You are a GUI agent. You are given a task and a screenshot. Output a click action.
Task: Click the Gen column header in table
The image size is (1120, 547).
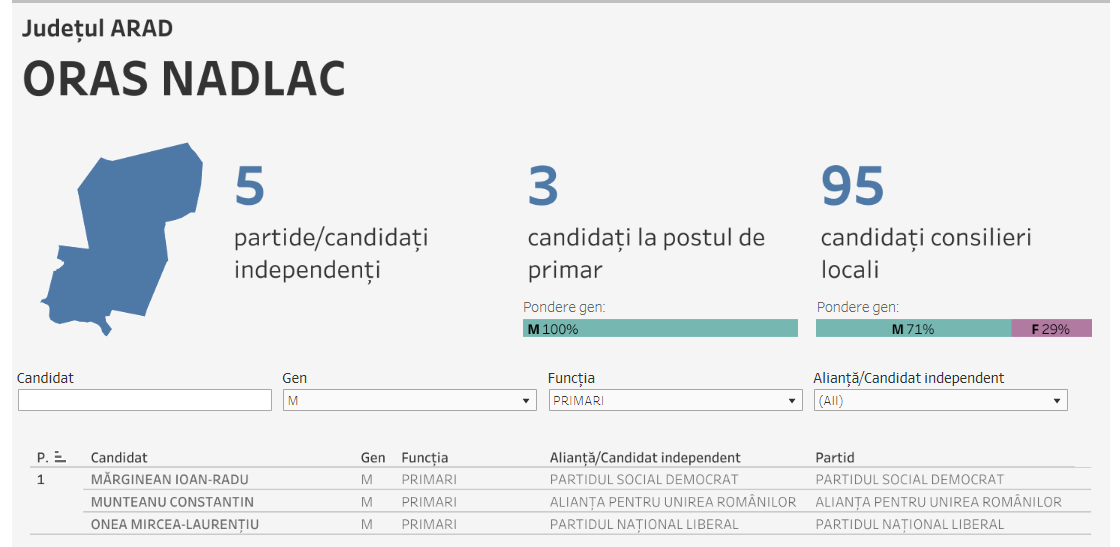pyautogui.click(x=373, y=458)
